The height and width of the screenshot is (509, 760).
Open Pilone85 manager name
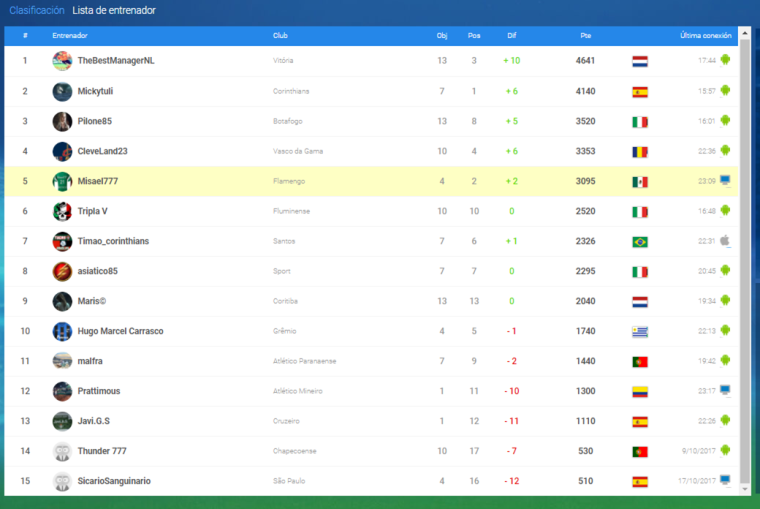[95, 121]
